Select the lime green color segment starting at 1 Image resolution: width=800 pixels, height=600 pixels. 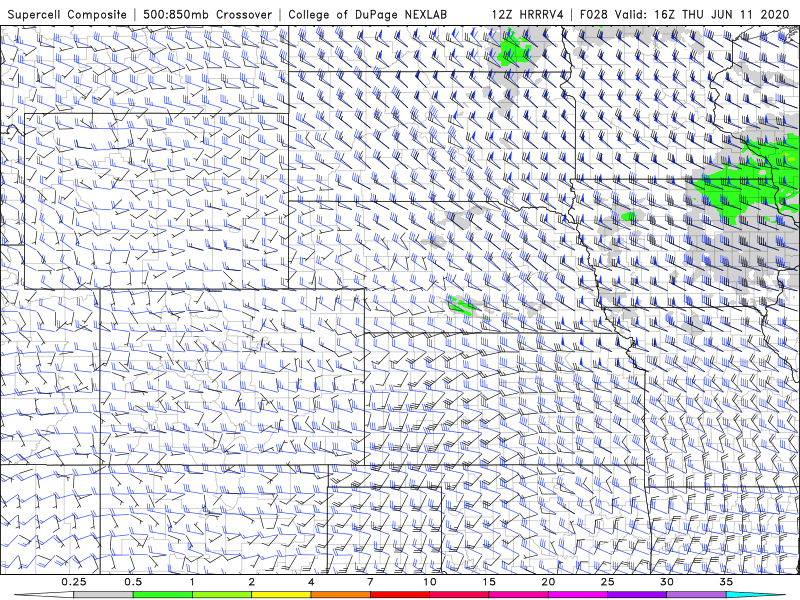(222, 595)
